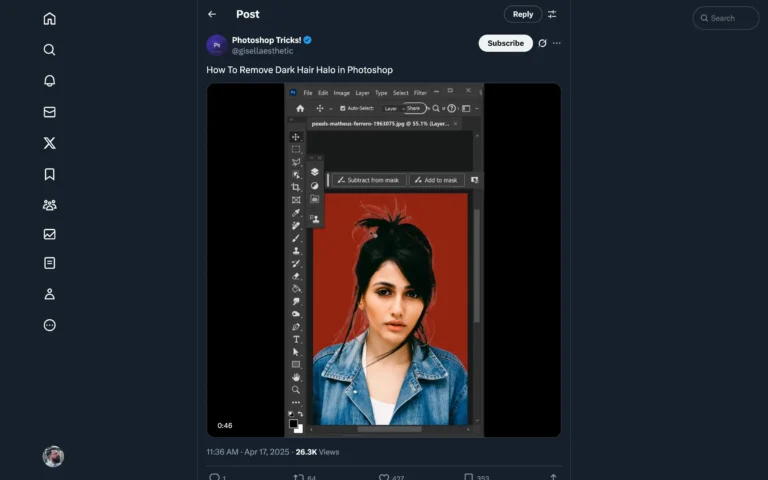The height and width of the screenshot is (480, 768).
Task: Click the foreground black color swatch
Action: click(x=293, y=424)
